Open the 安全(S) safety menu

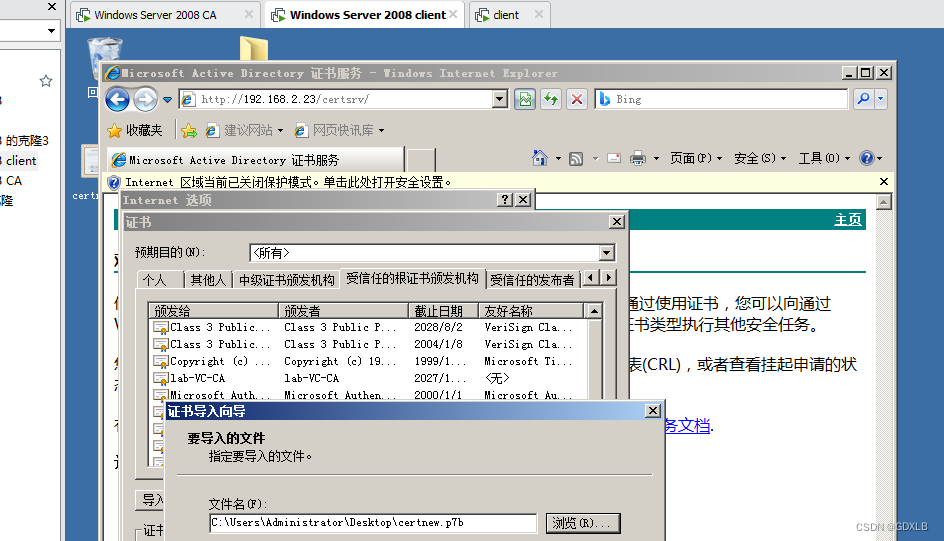coord(760,158)
